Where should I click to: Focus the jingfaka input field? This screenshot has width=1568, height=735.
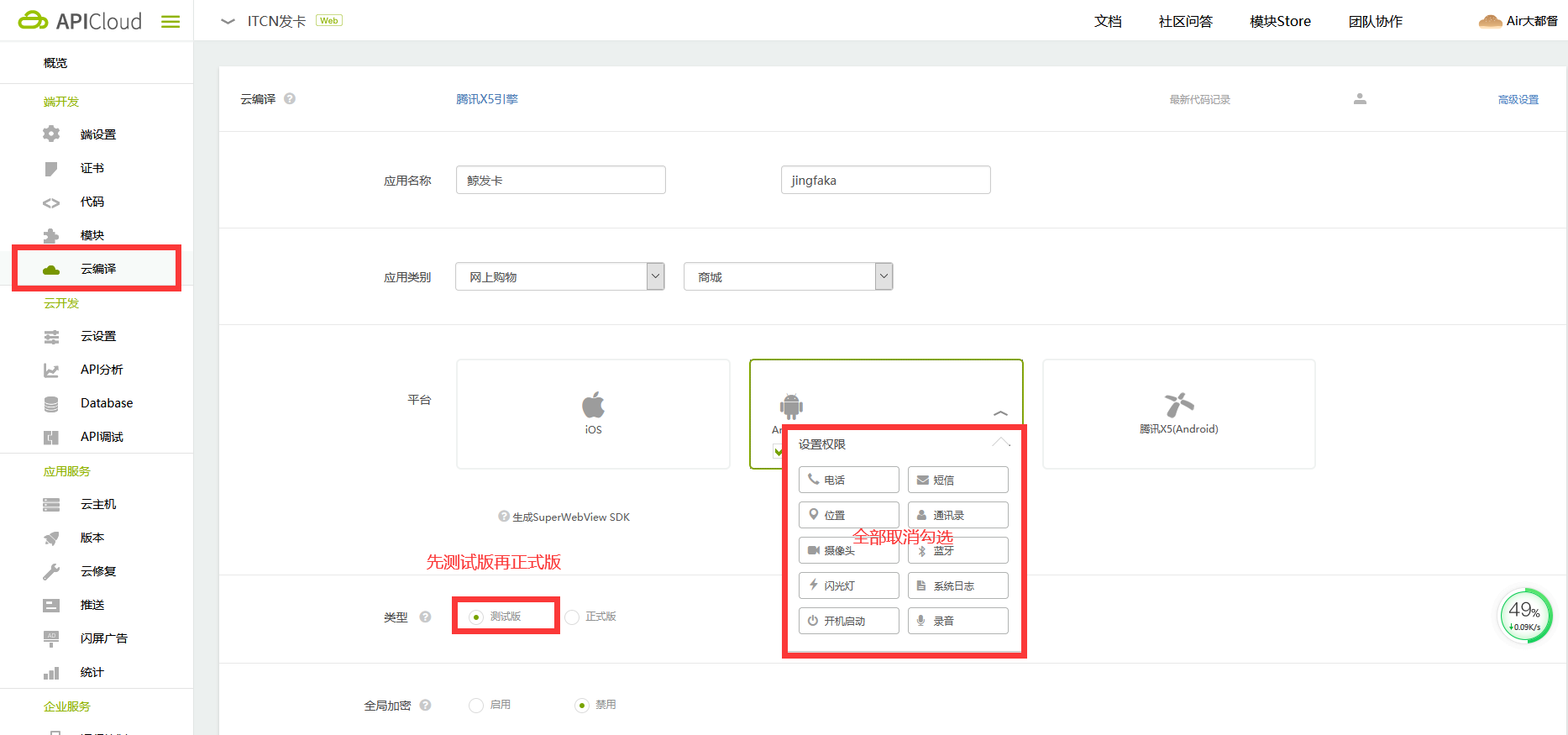pyautogui.click(x=886, y=180)
